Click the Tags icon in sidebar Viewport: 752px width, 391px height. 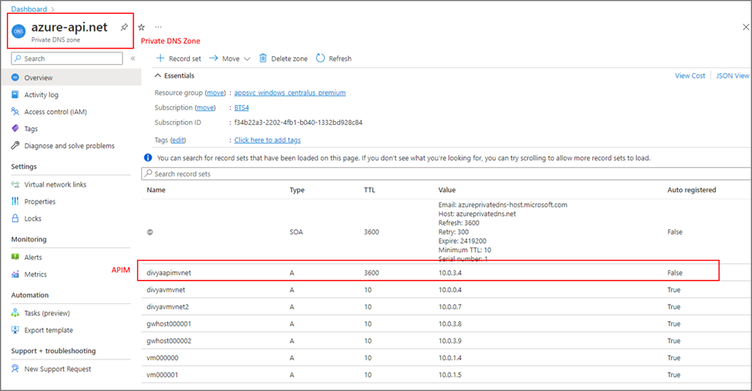[15, 129]
